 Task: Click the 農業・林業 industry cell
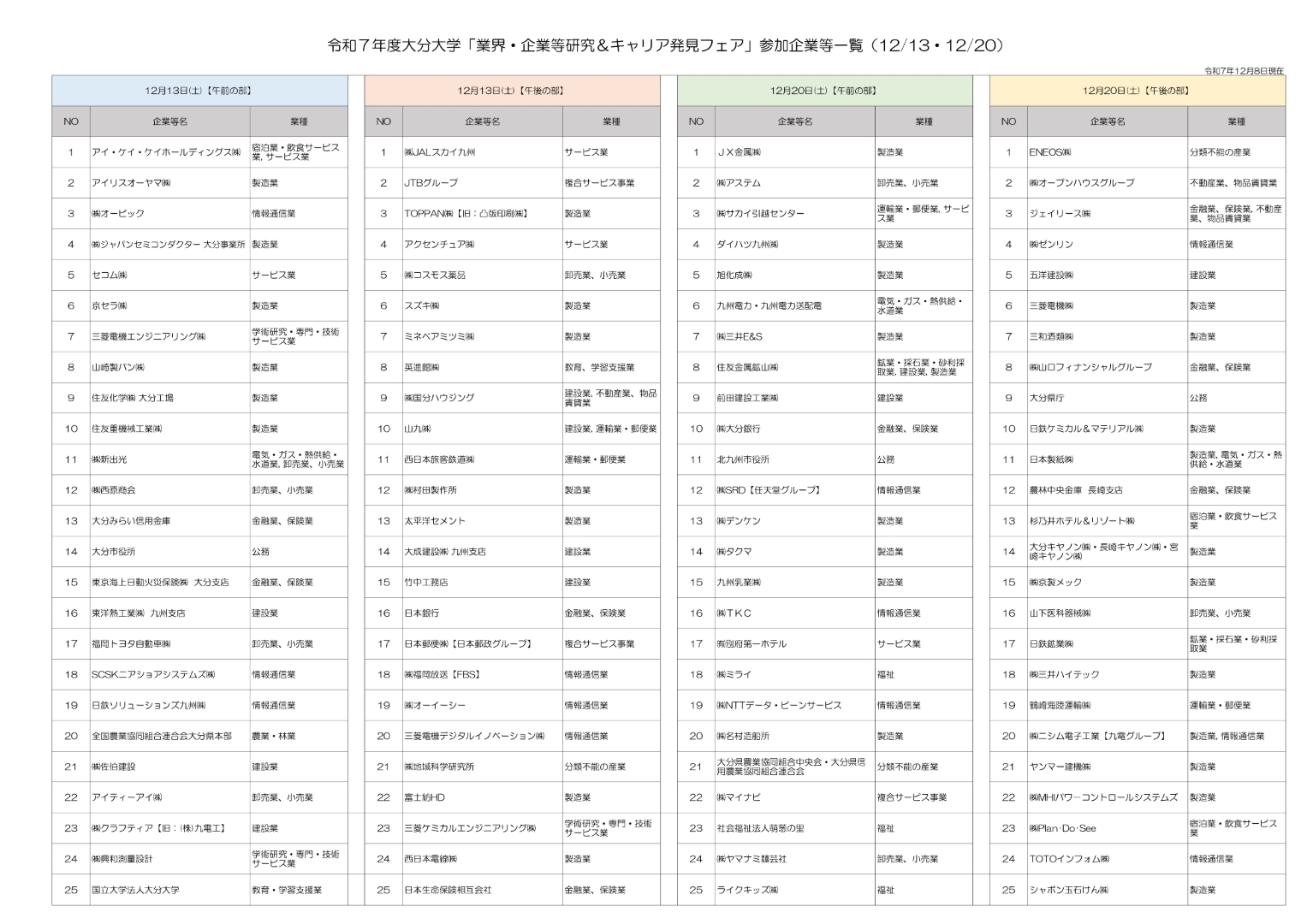pos(274,736)
